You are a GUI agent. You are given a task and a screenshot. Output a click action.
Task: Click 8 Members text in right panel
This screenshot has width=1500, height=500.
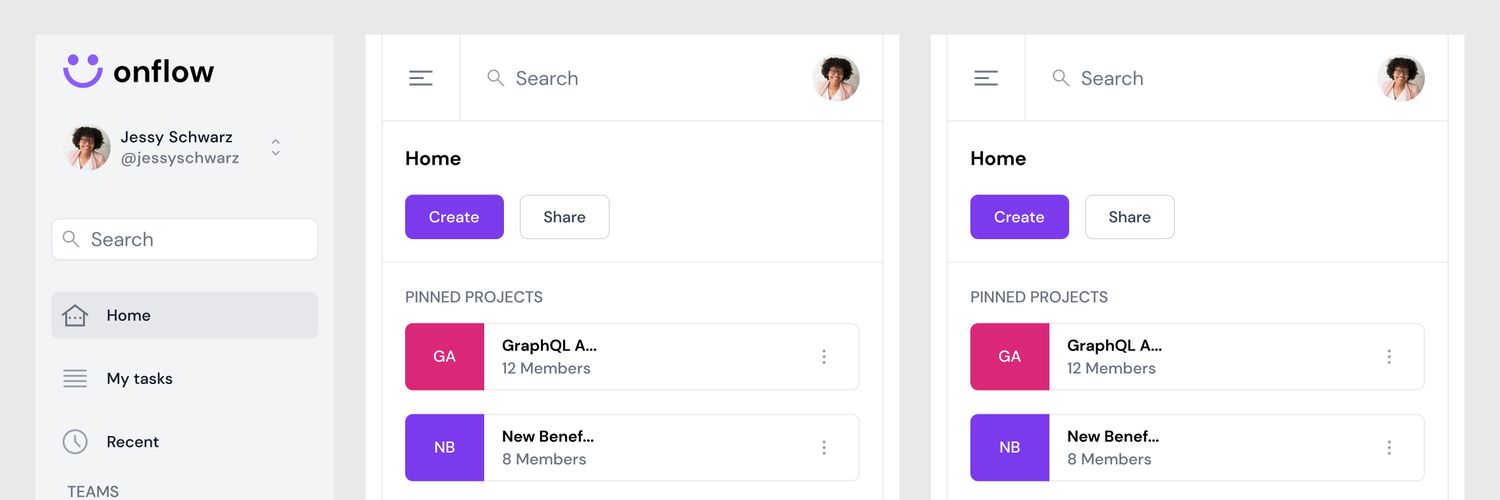coord(1109,459)
